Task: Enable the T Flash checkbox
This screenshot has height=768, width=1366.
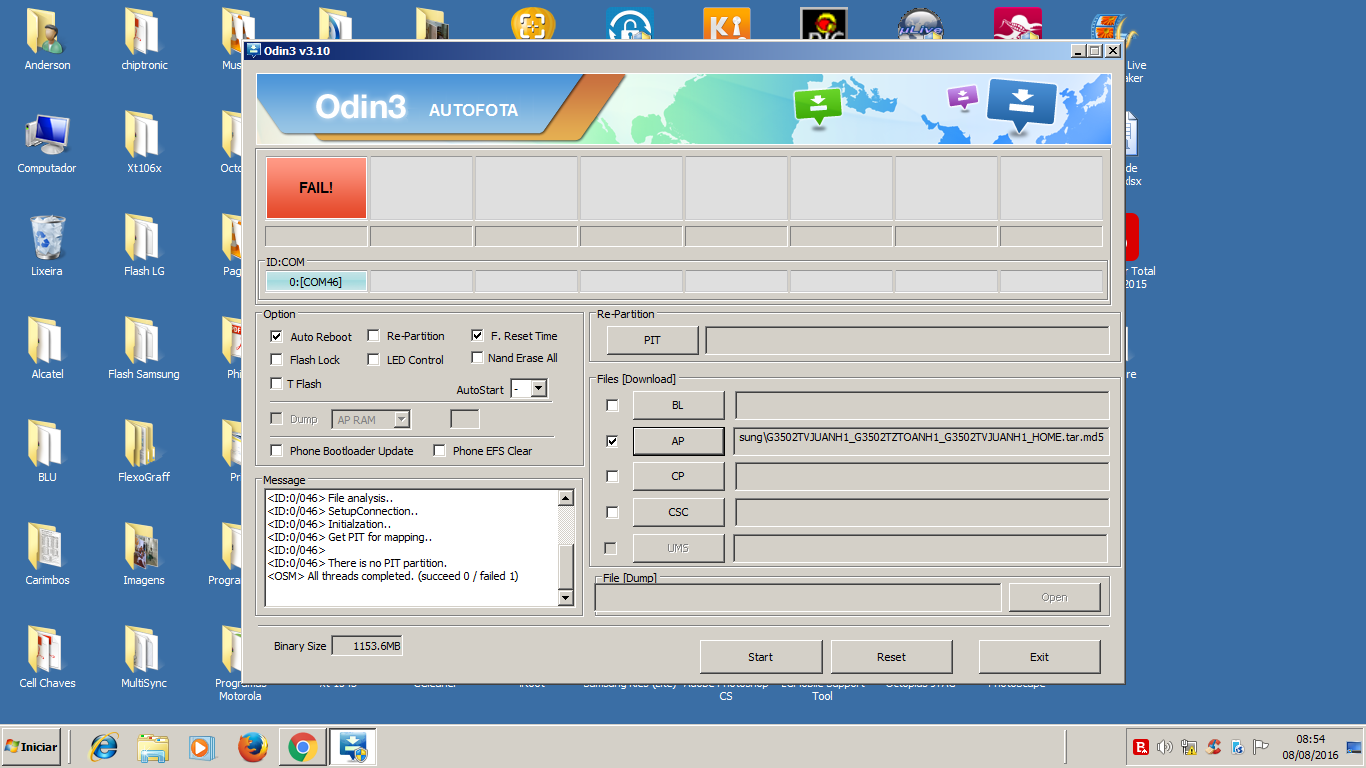Action: tap(277, 384)
